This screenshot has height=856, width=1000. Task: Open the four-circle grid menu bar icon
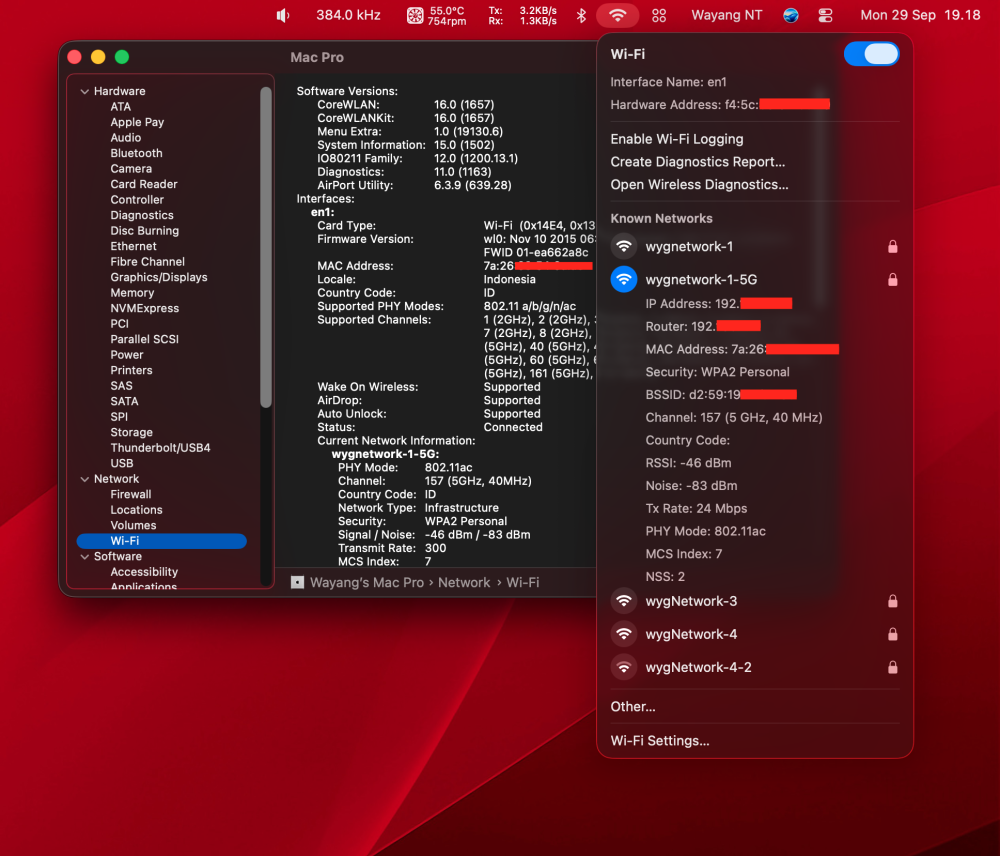(659, 15)
